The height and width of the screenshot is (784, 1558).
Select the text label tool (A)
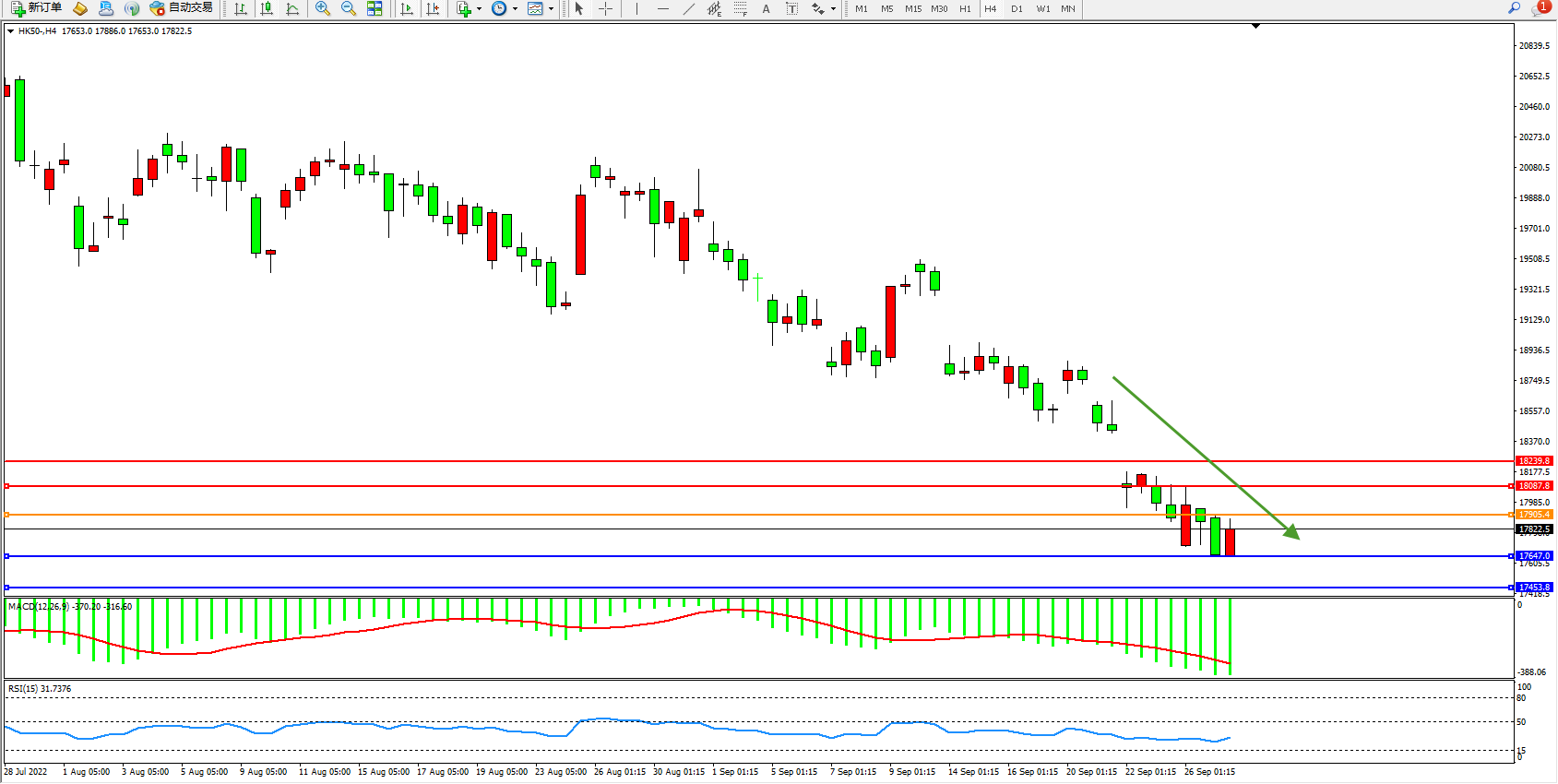pyautogui.click(x=766, y=8)
